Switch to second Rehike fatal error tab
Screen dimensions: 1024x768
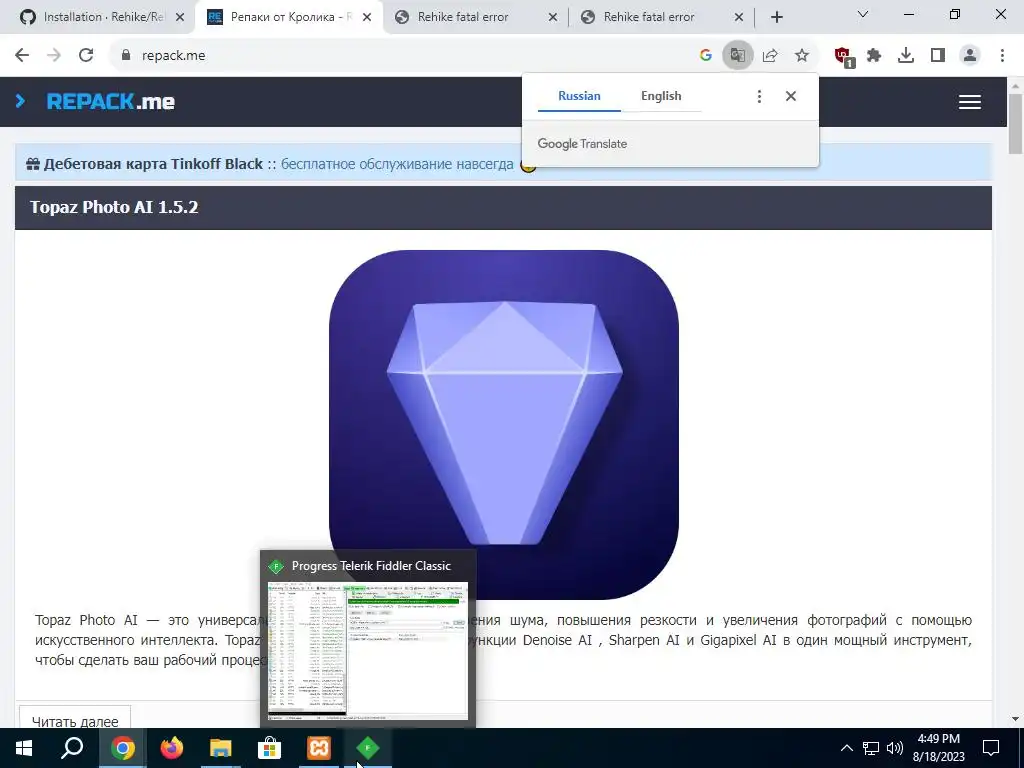[662, 17]
